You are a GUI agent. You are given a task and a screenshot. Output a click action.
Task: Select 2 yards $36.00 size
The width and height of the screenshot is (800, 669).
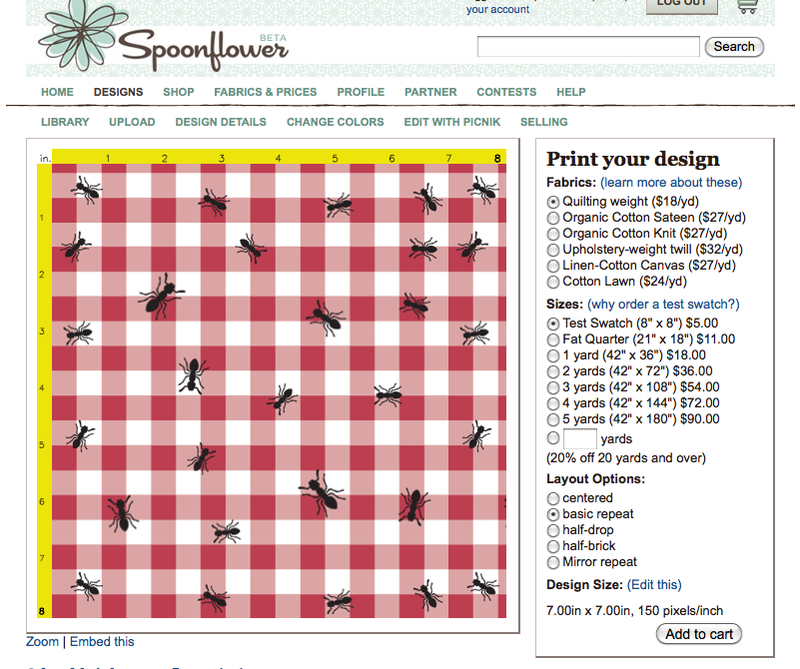tap(553, 372)
